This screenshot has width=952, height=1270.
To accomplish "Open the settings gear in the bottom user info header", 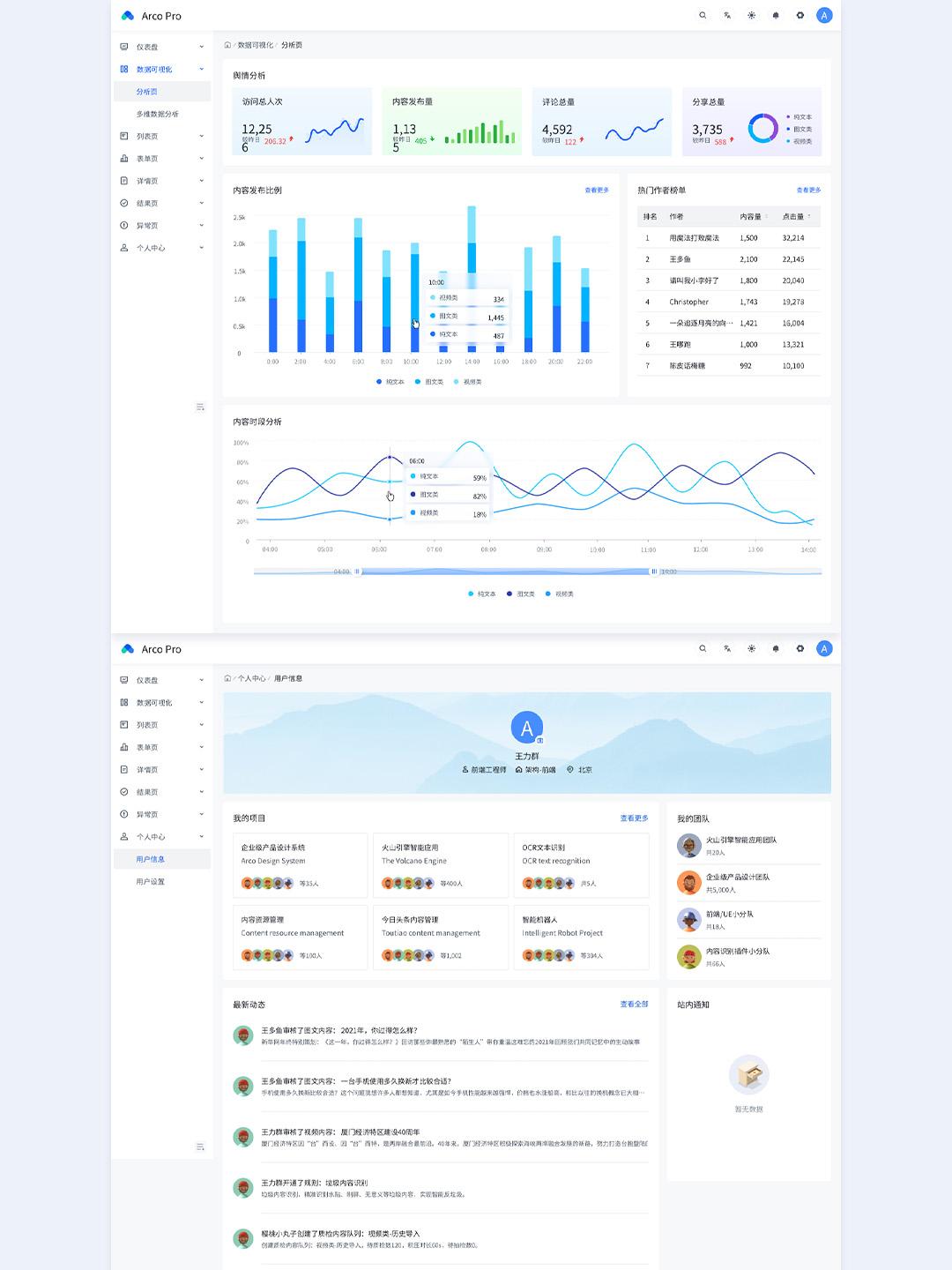I will [x=800, y=649].
